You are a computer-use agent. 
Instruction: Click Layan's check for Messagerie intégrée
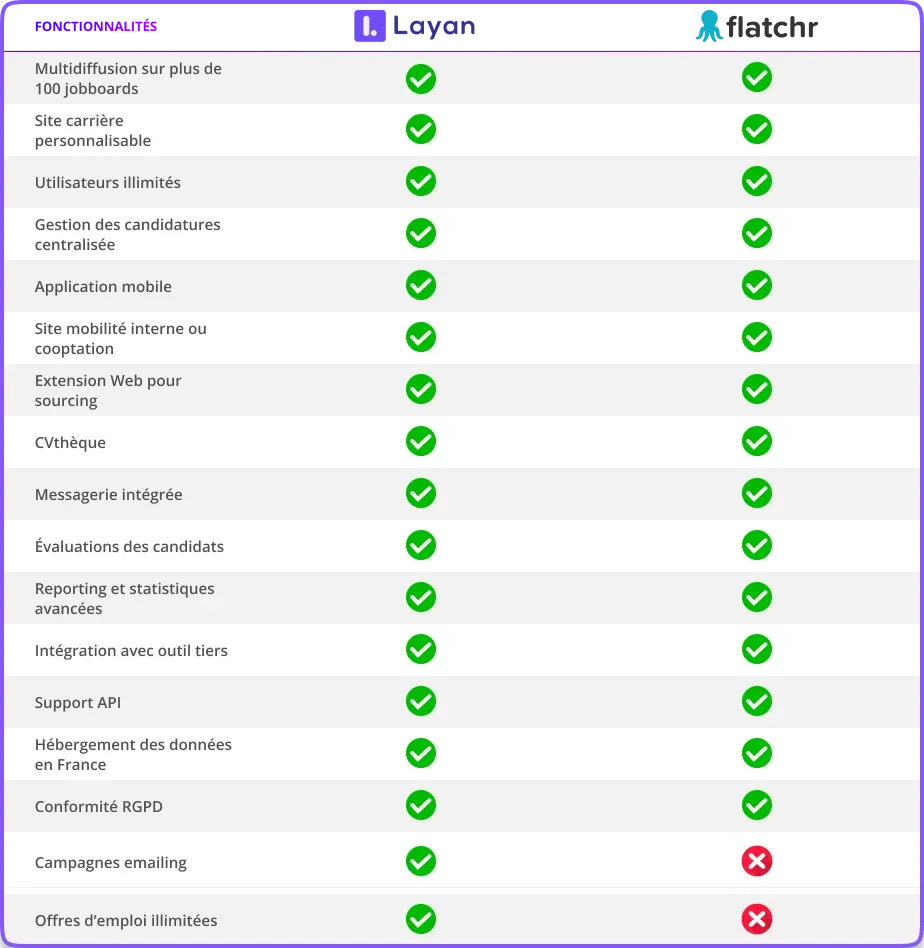421,493
